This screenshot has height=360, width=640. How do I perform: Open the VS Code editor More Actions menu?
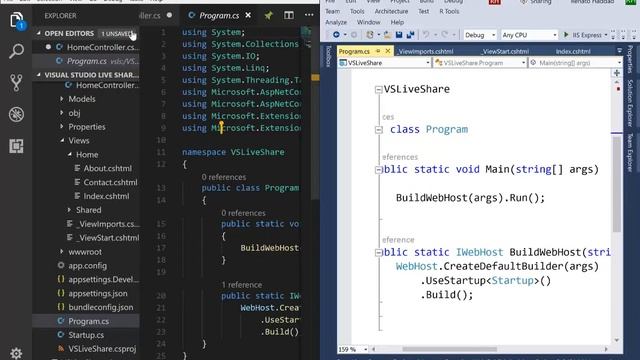tap(309, 16)
